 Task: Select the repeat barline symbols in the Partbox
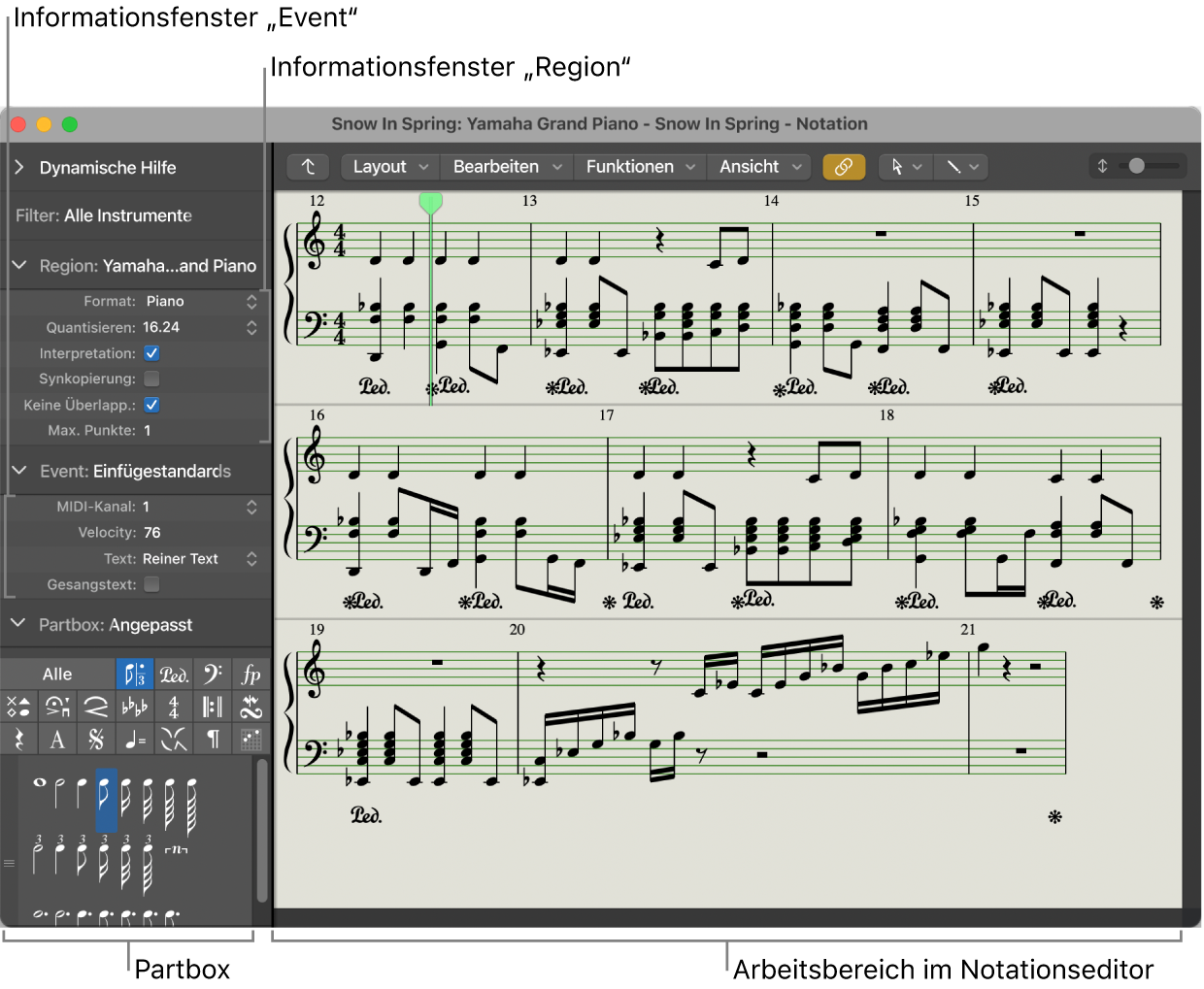click(212, 707)
